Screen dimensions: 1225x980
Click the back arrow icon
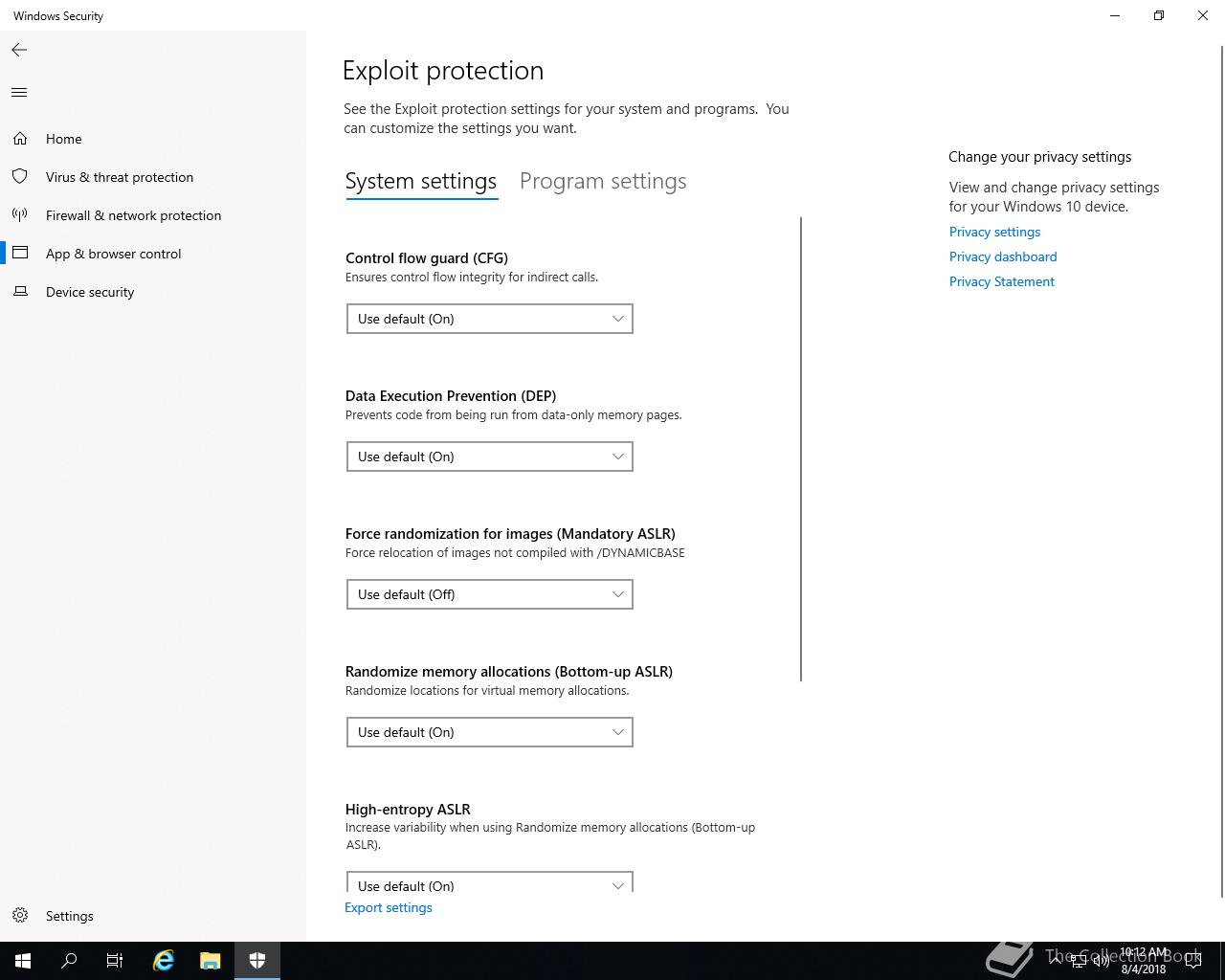click(x=19, y=50)
